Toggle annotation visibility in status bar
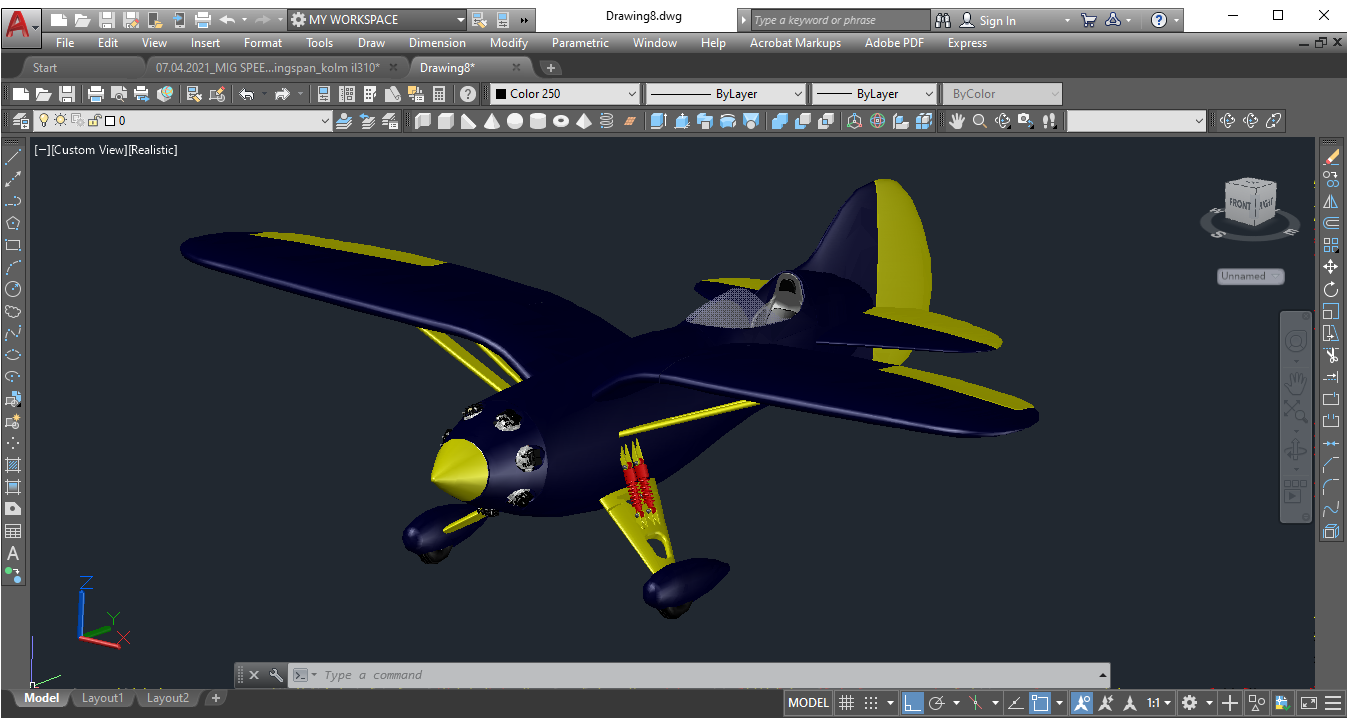Viewport: 1348px width, 719px height. coord(1082,703)
